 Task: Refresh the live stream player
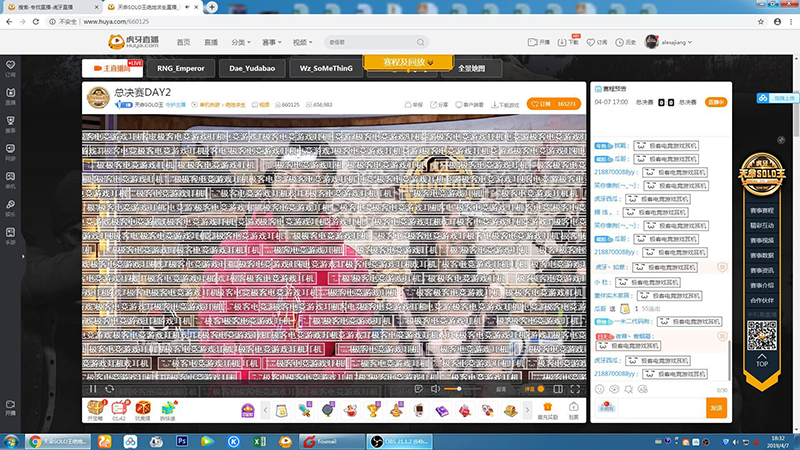109,389
